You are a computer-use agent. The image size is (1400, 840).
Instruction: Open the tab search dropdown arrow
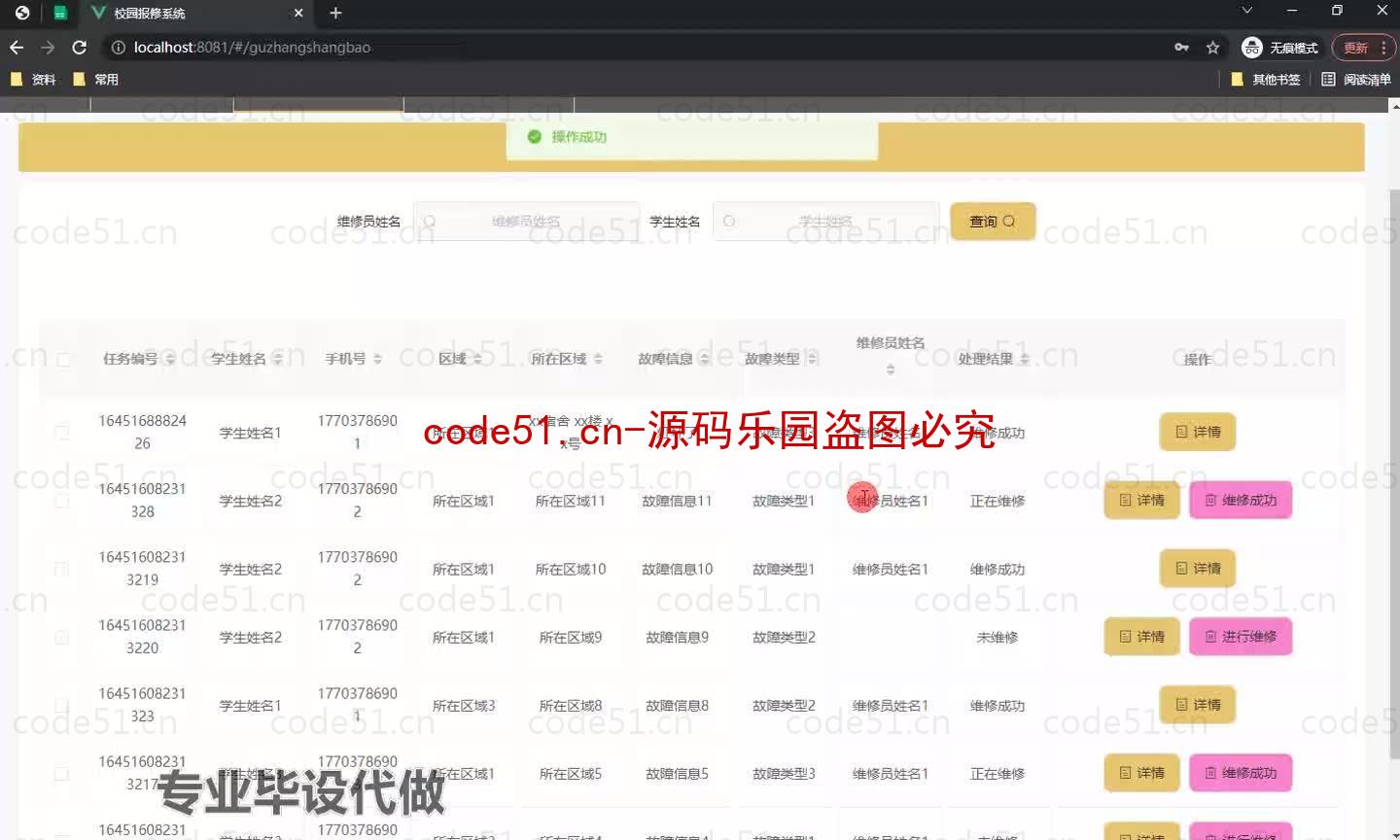[x=1247, y=11]
